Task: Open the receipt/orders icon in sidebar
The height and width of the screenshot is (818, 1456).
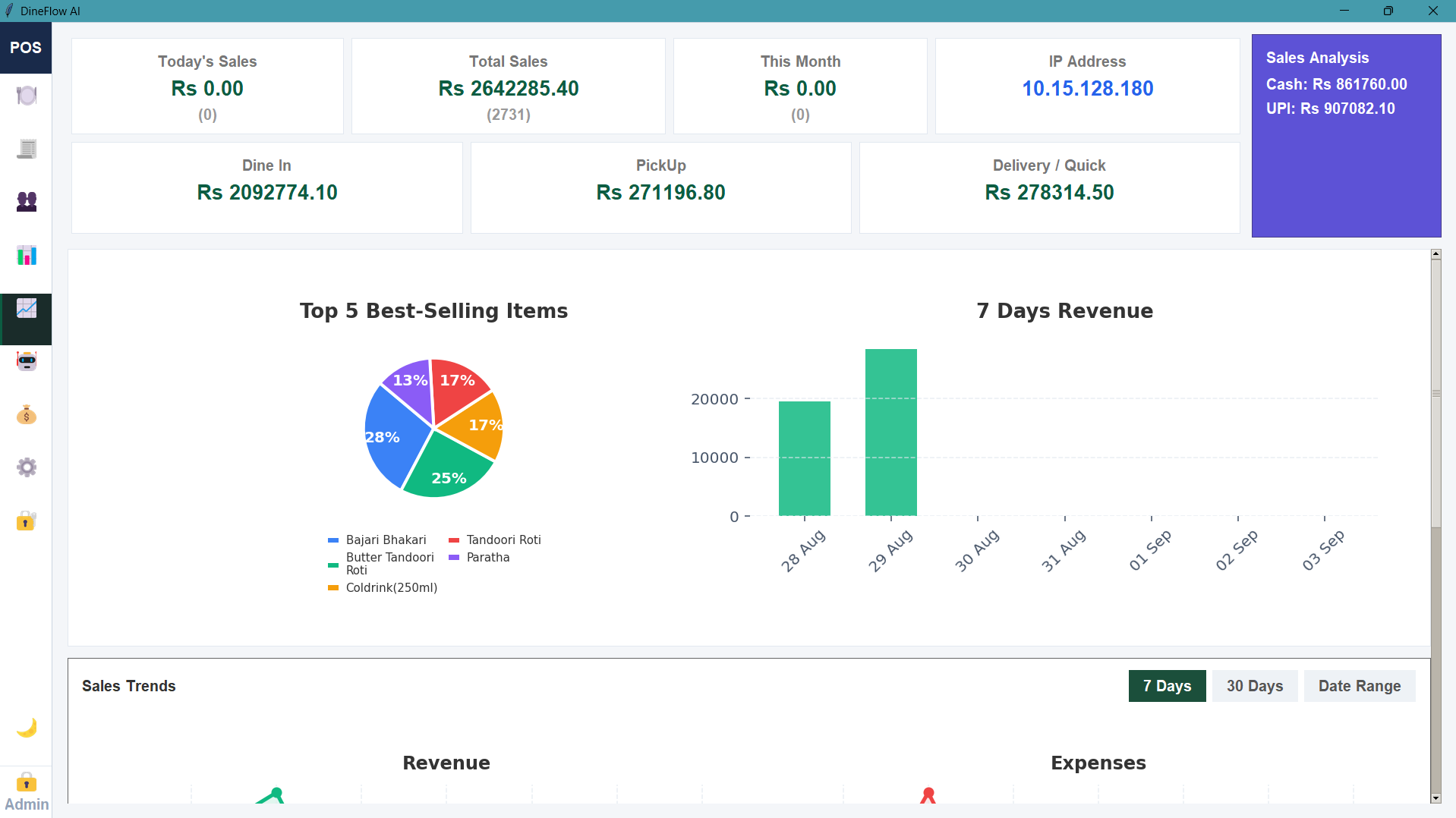Action: point(27,149)
